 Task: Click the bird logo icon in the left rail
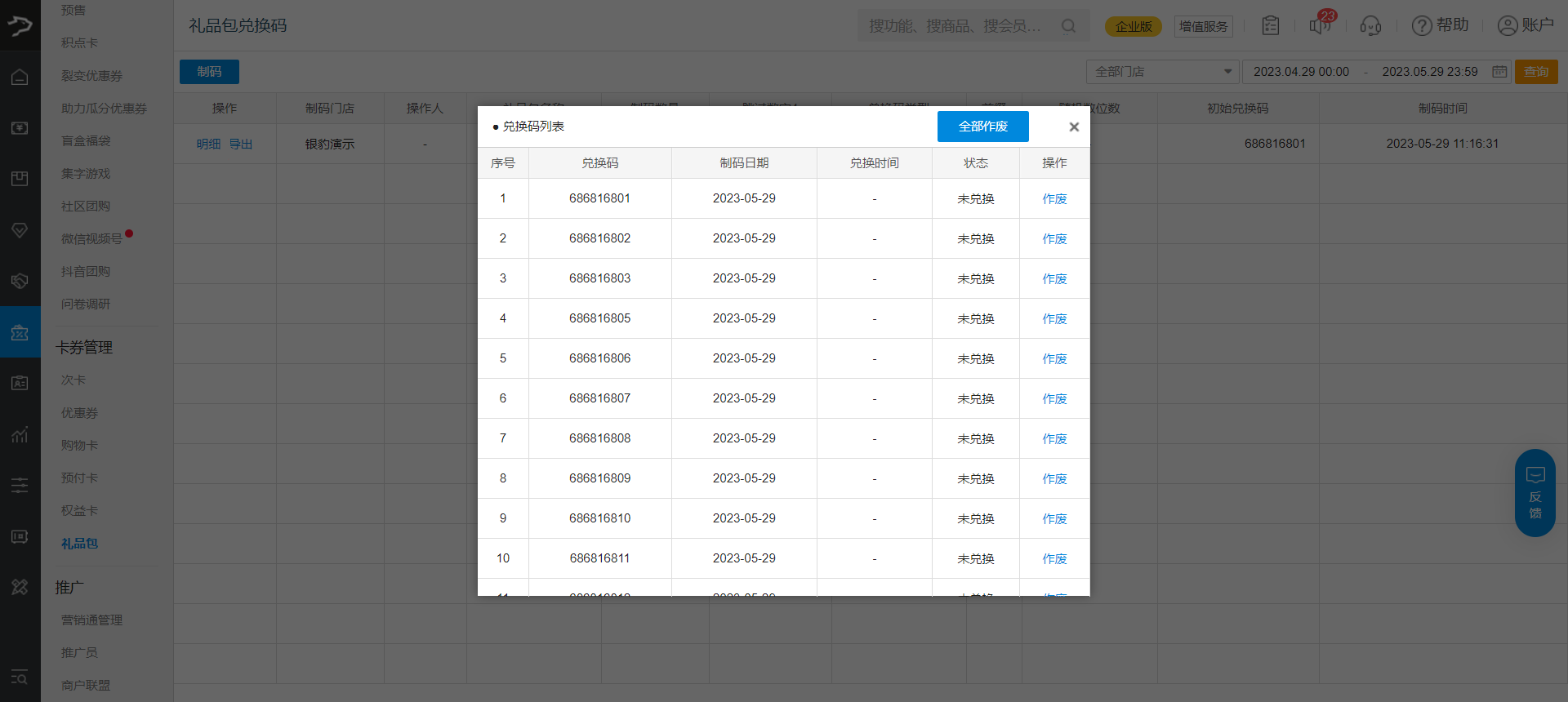pos(20,25)
